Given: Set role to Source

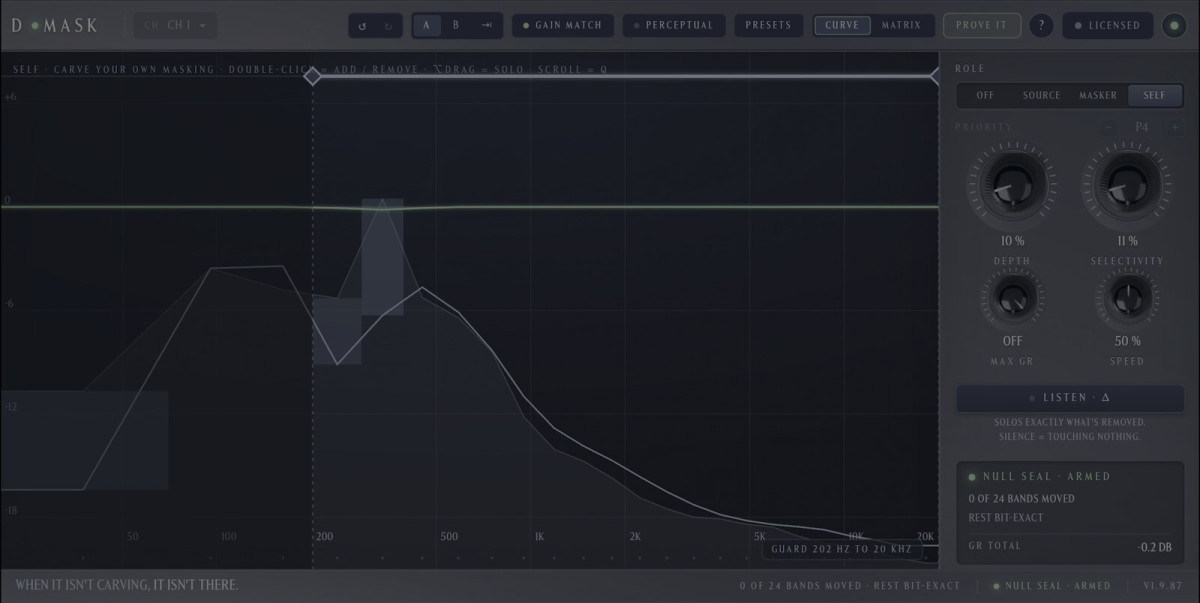Looking at the screenshot, I should click(x=1041, y=95).
